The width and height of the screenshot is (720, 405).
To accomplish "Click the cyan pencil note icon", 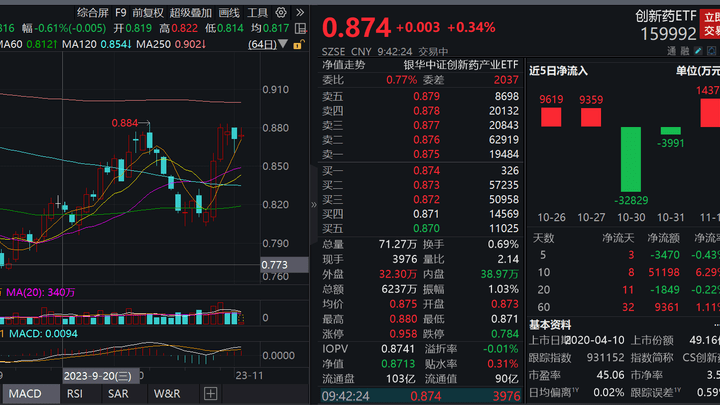I will click(698, 51).
